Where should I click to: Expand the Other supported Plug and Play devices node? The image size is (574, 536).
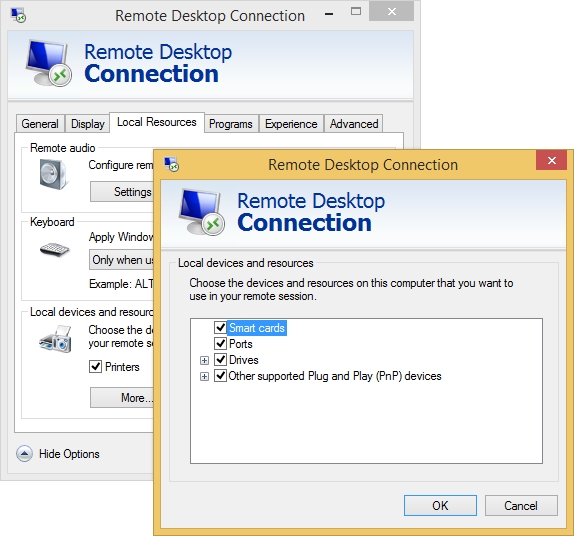pos(204,376)
